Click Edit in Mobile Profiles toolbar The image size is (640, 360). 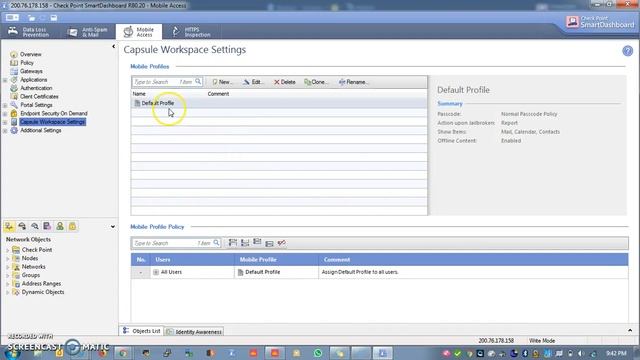pyautogui.click(x=253, y=82)
